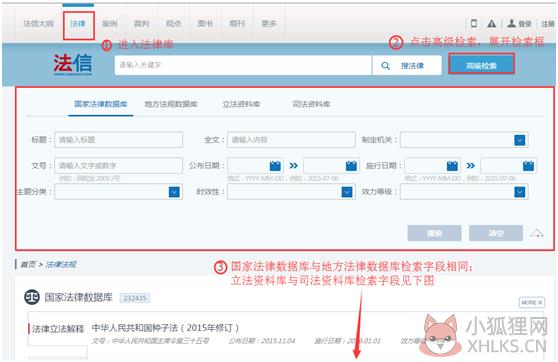Viewport: 558px width, 362px height.
Task: Focus the 全文 content input field
Action: [291, 140]
